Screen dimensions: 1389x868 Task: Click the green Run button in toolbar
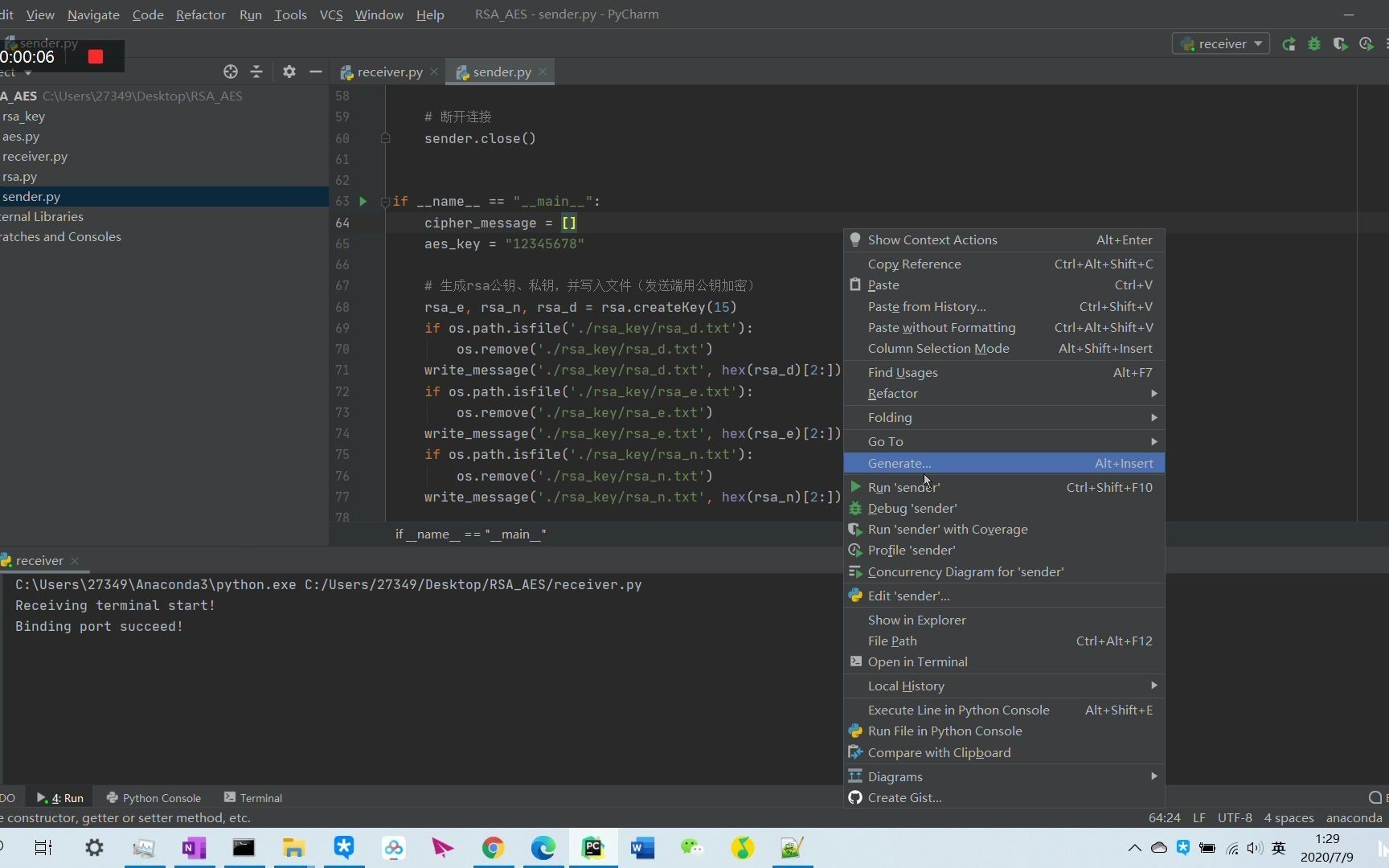[x=1289, y=44]
